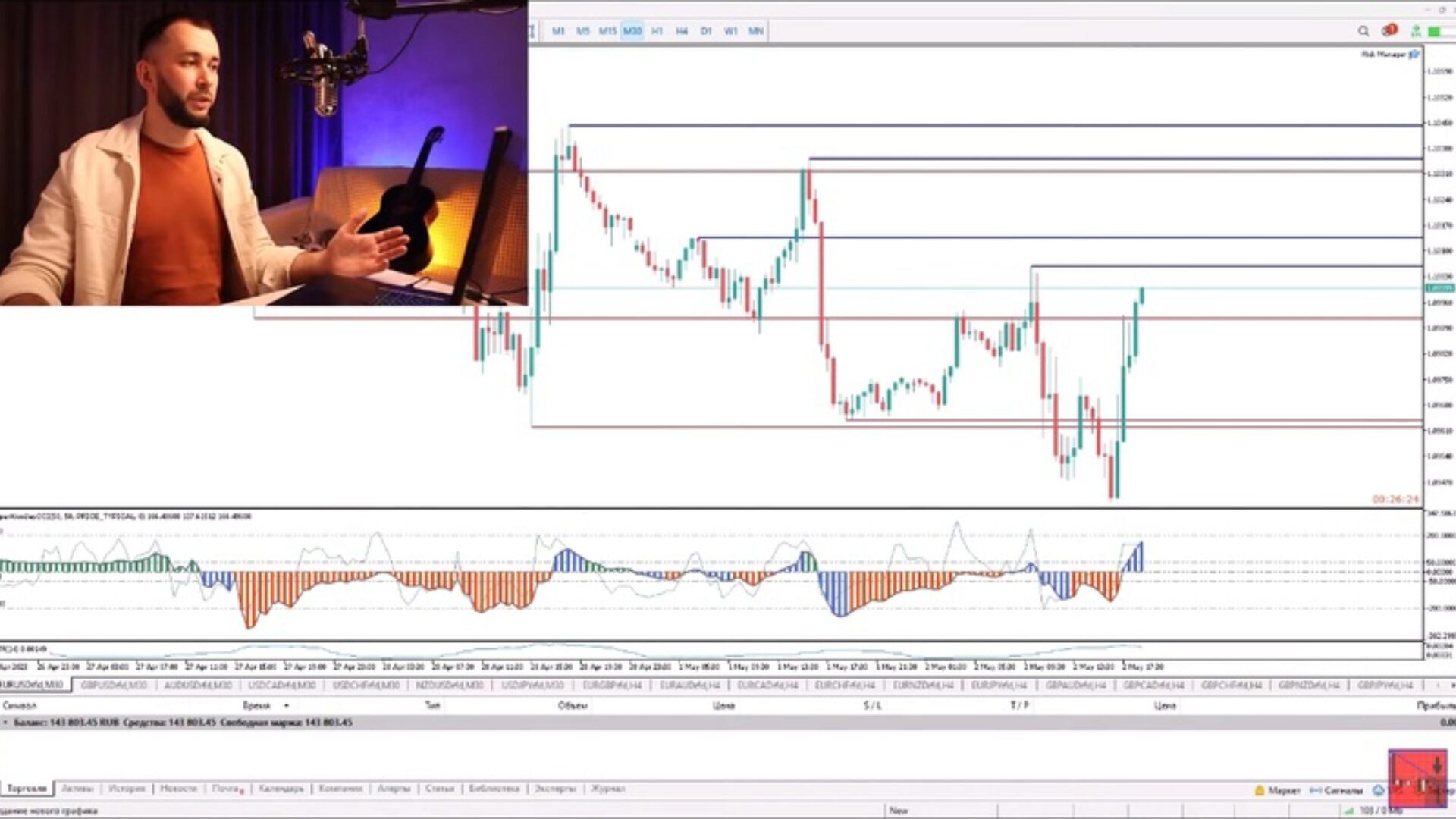Toggle the H4 timeframe button
This screenshot has height=819, width=1456.
point(681,31)
